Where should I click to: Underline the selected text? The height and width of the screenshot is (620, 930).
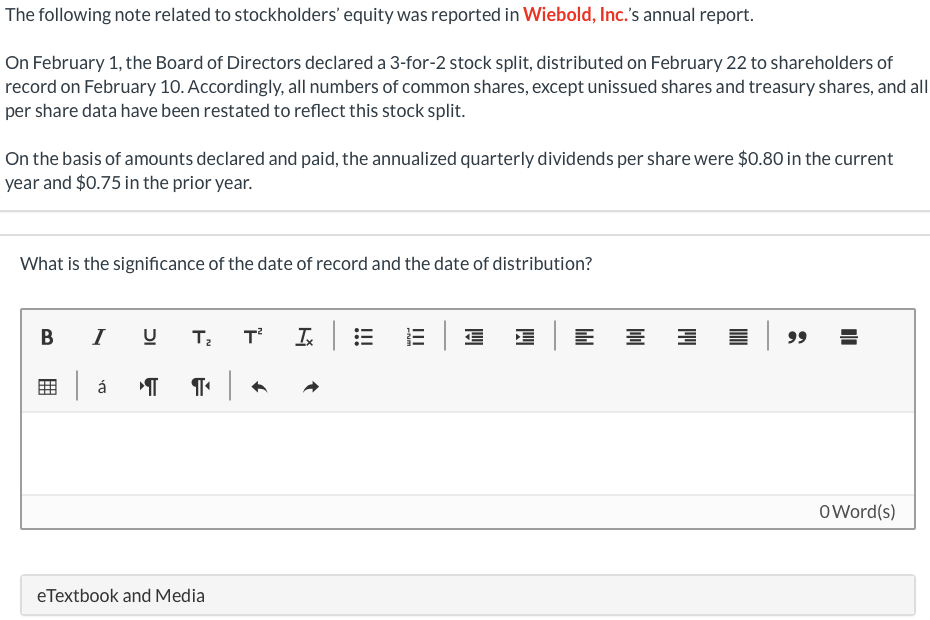point(150,337)
